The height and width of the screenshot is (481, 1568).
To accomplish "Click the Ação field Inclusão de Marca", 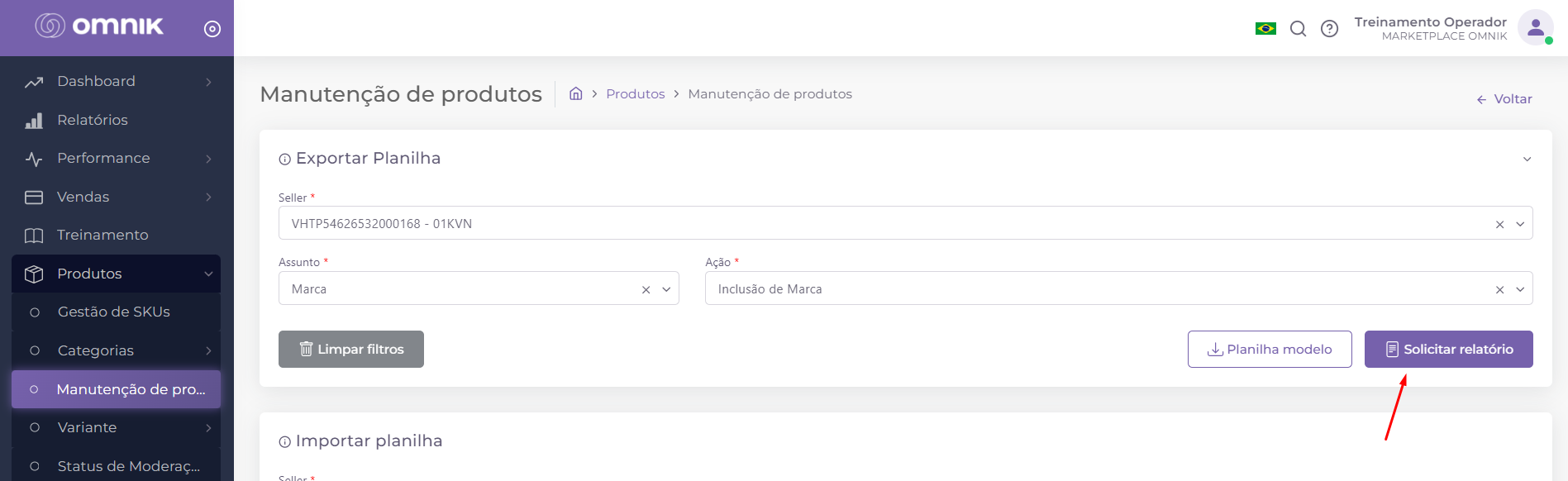I will 1118,288.
